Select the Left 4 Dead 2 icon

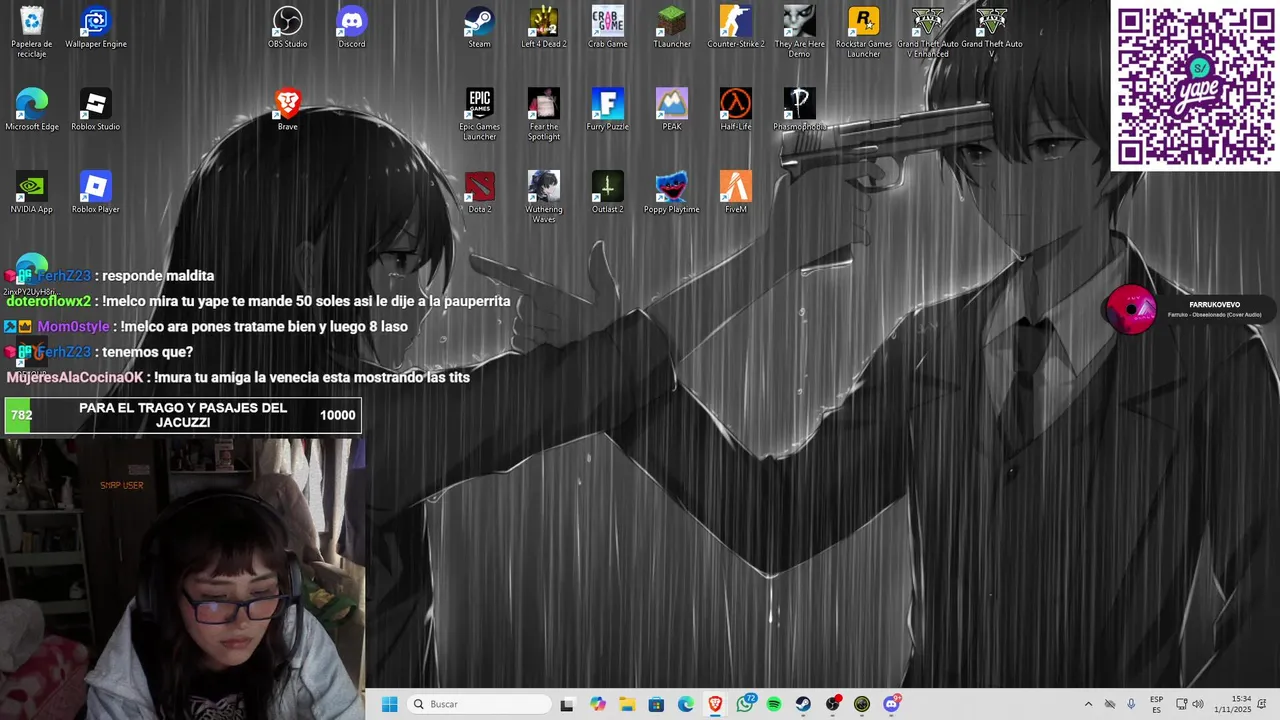tap(544, 27)
